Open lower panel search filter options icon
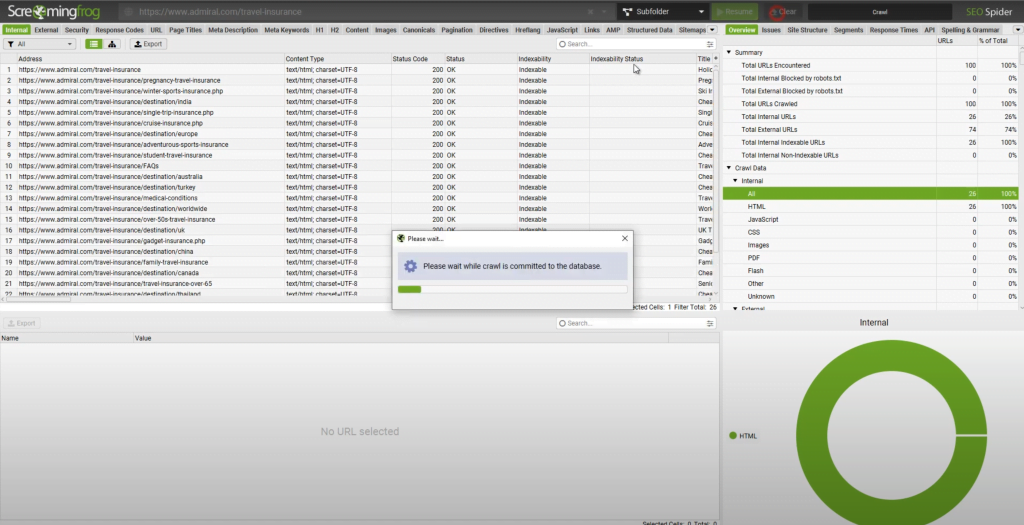This screenshot has height=525, width=1024. click(710, 323)
